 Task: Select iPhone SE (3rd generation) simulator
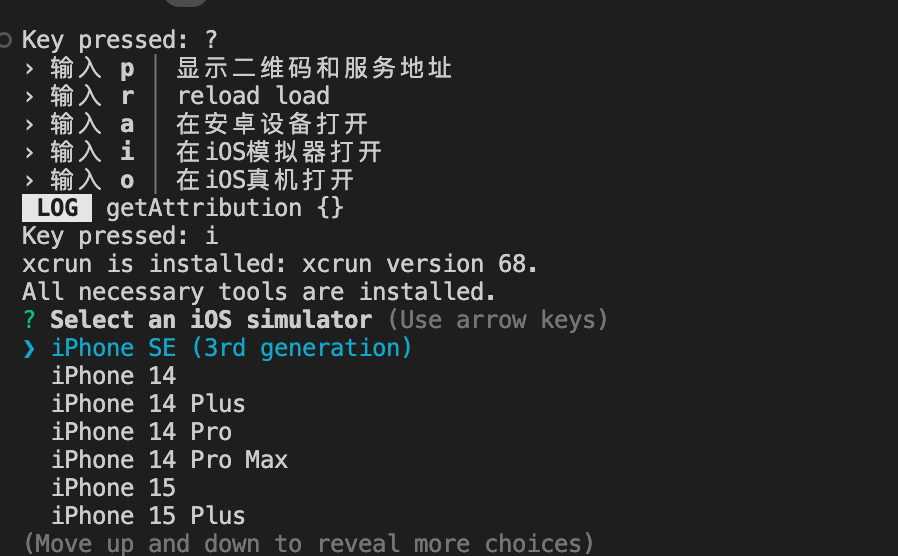[231, 348]
